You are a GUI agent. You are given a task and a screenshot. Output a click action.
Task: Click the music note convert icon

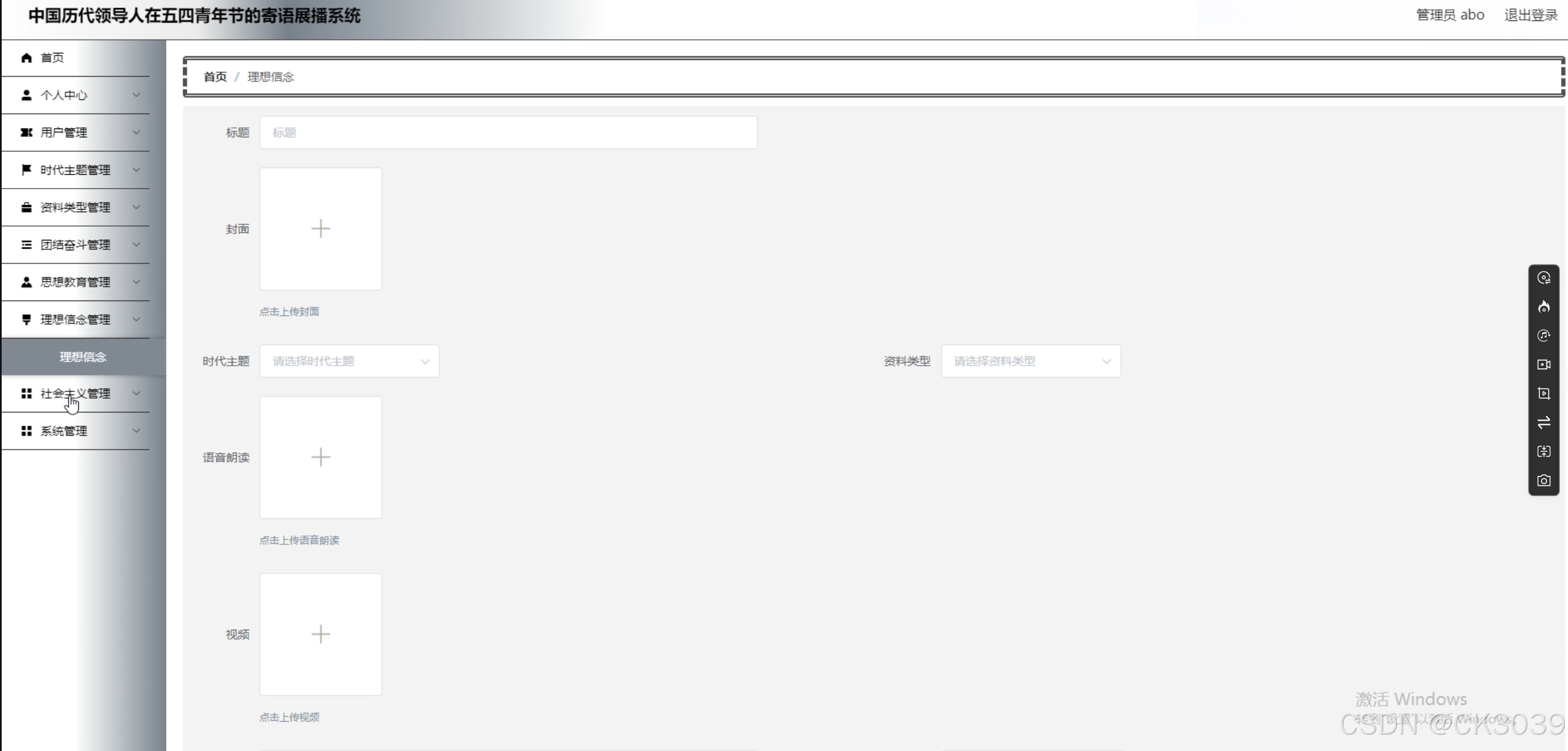tap(1544, 336)
